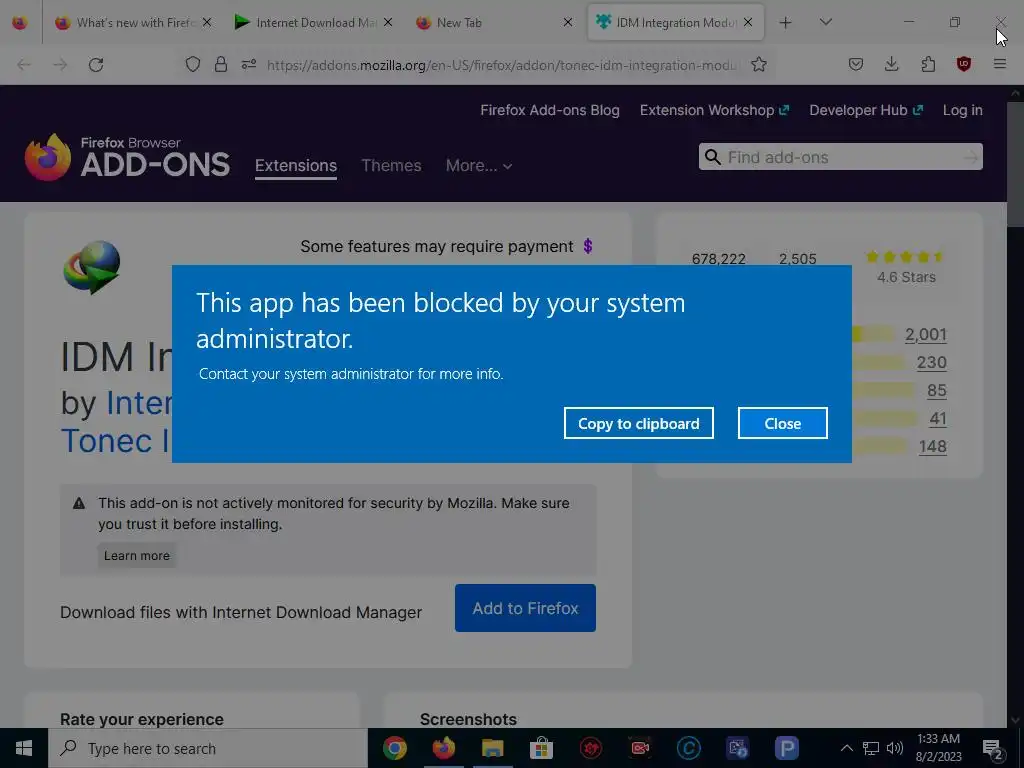Click the Save to Pocket icon
This screenshot has height=768, width=1024.
pyautogui.click(x=856, y=64)
